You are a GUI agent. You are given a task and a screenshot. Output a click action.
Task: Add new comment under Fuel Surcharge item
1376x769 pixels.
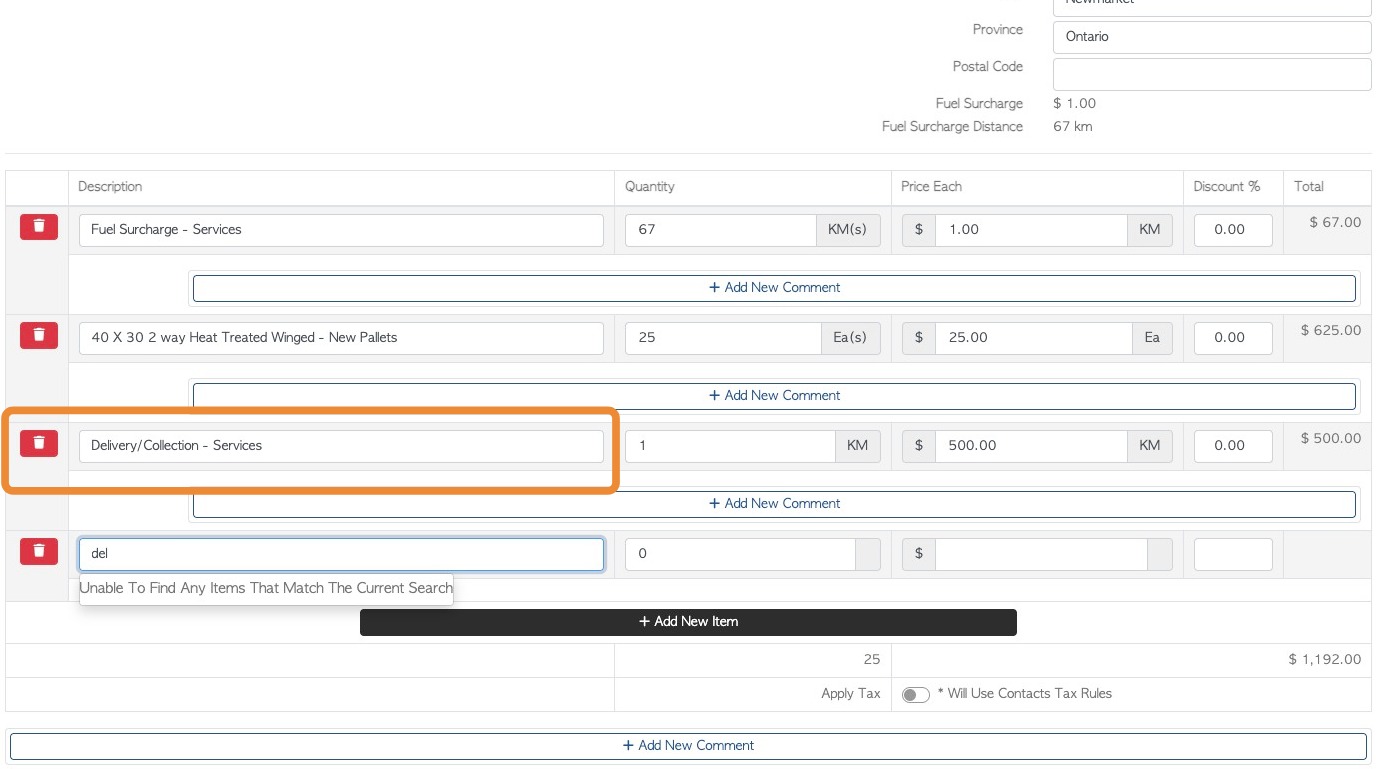774,288
